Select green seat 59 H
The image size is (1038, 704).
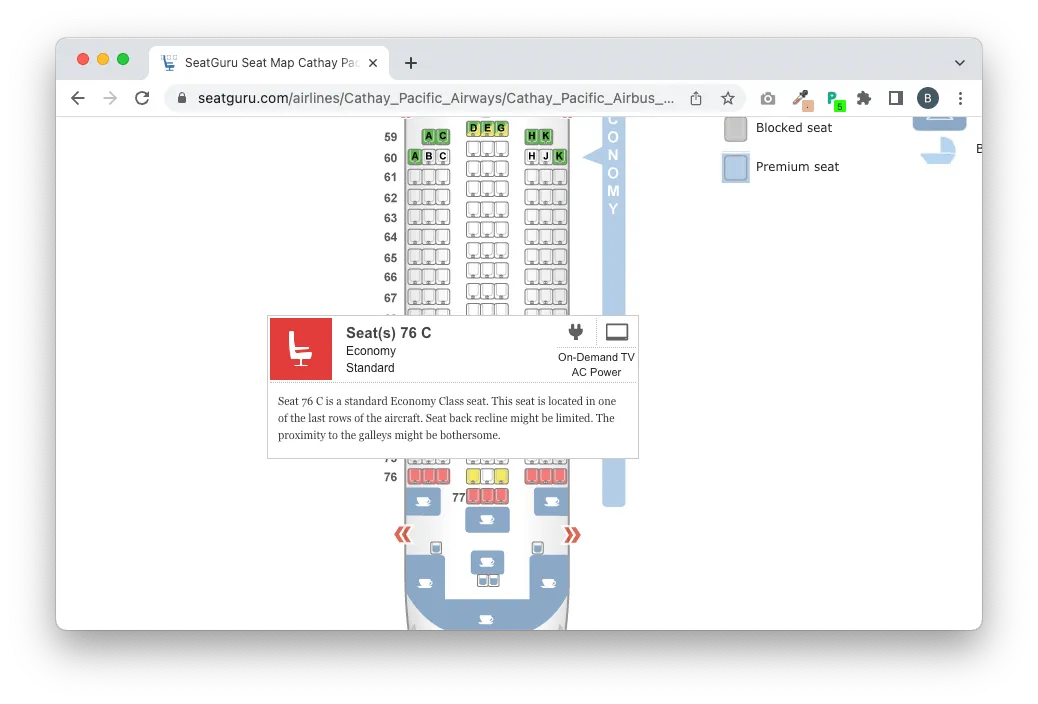pos(532,136)
